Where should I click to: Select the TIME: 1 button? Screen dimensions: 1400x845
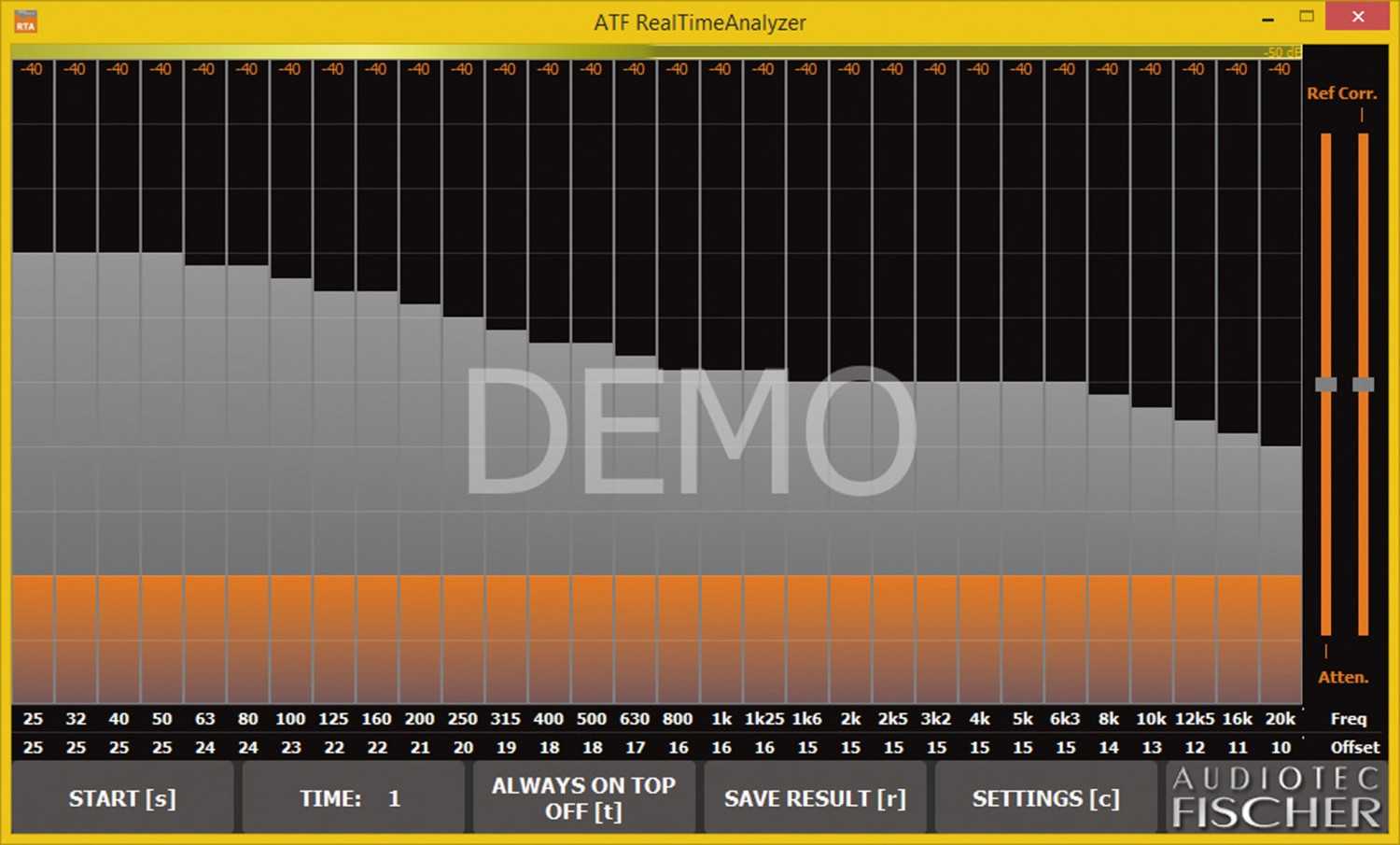[x=353, y=797]
